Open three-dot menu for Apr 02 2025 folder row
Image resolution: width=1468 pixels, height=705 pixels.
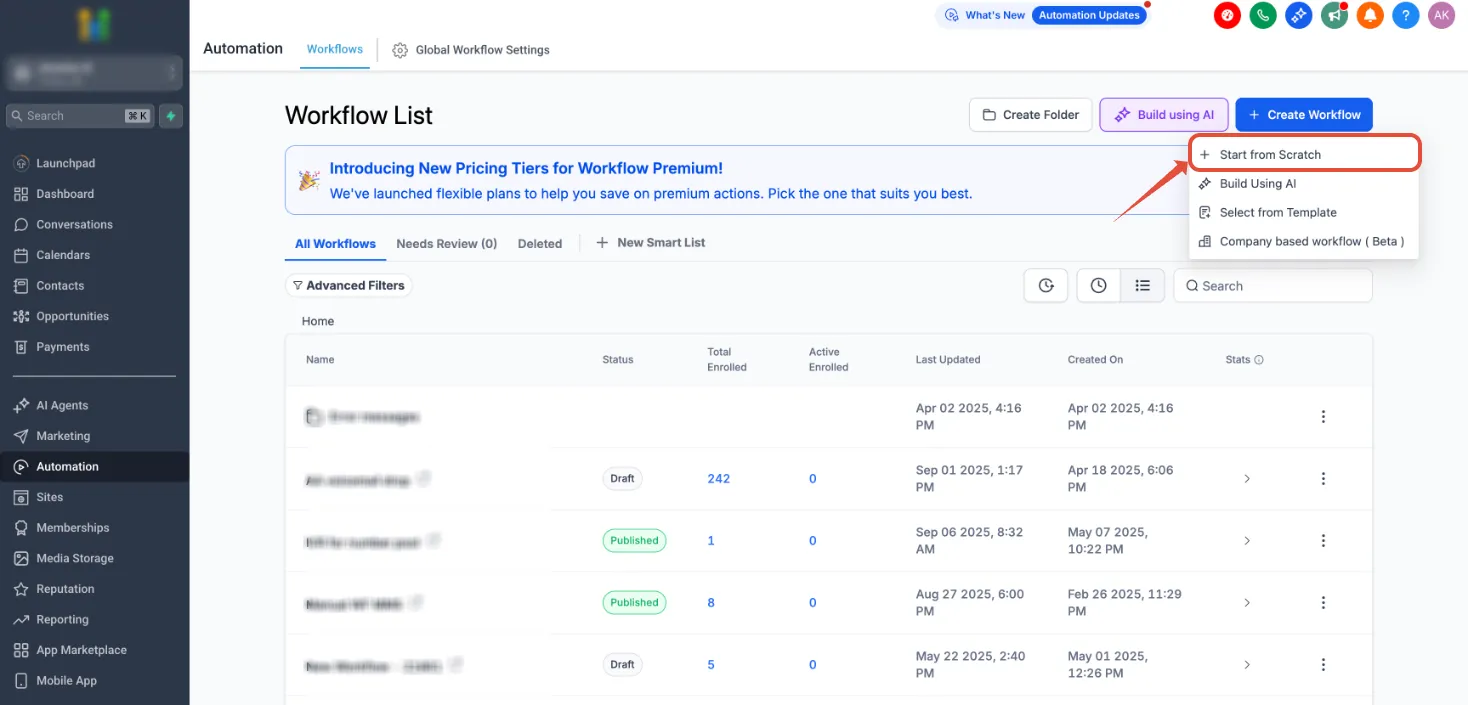[x=1323, y=417]
